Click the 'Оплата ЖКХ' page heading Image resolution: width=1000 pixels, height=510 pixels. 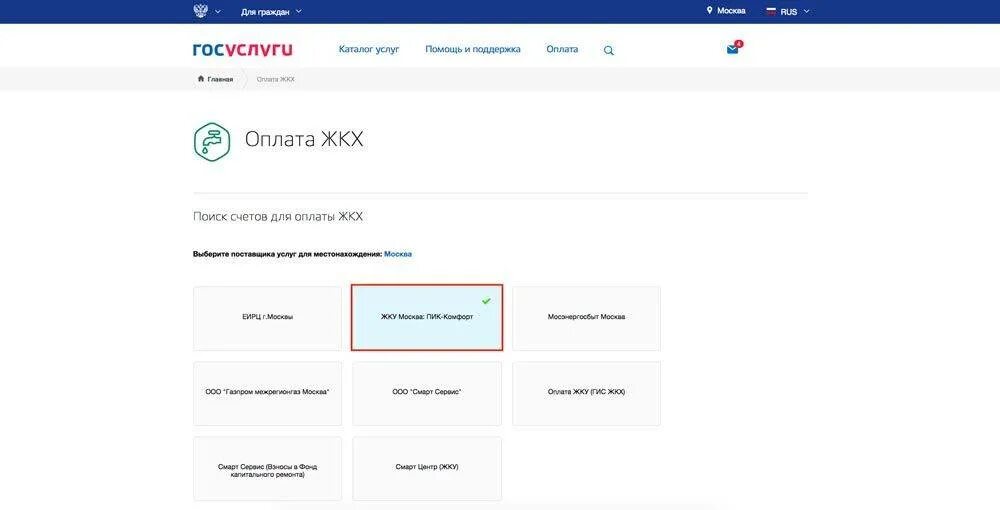click(x=304, y=140)
